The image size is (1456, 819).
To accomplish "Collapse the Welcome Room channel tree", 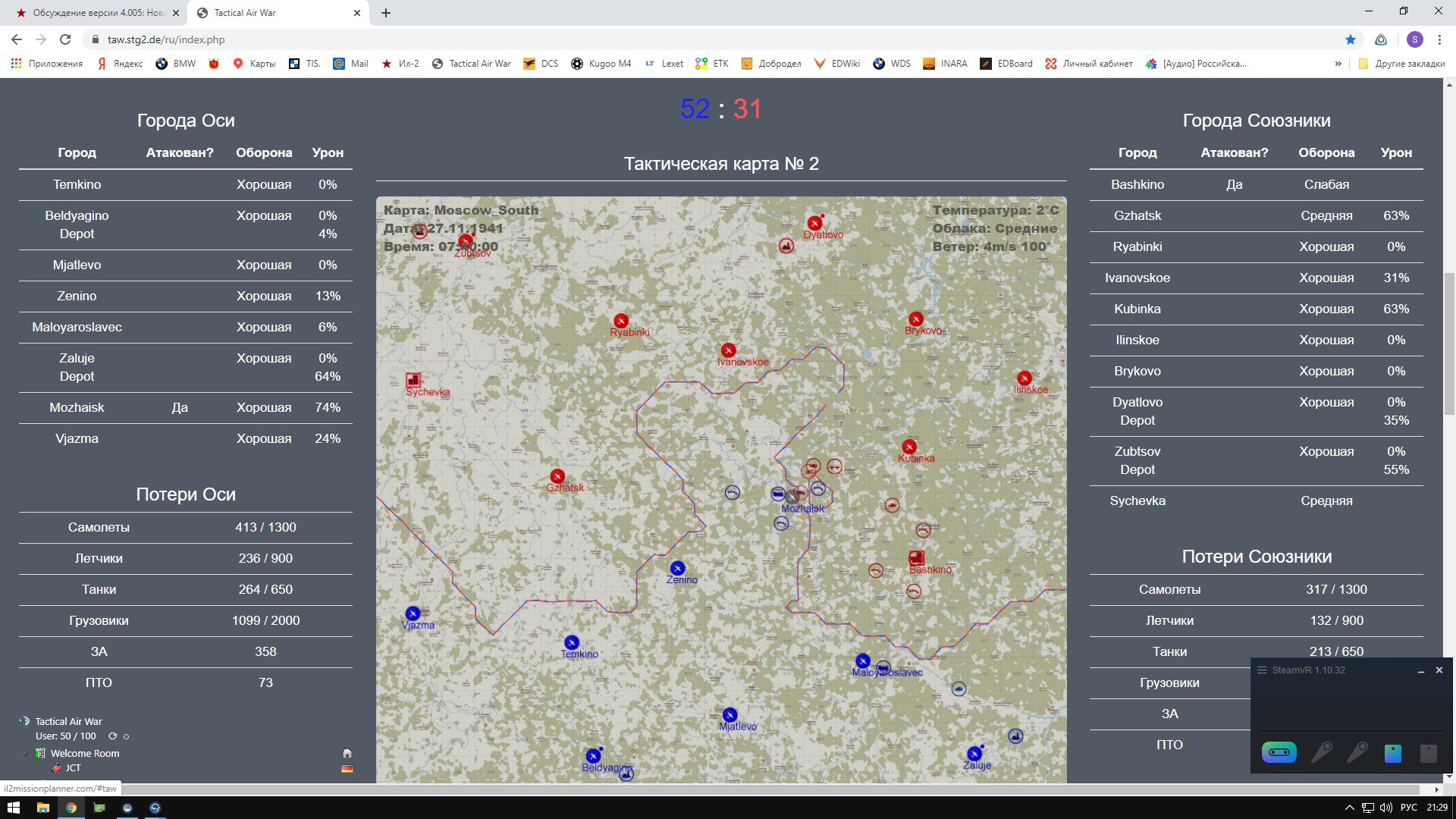I will click(x=27, y=754).
